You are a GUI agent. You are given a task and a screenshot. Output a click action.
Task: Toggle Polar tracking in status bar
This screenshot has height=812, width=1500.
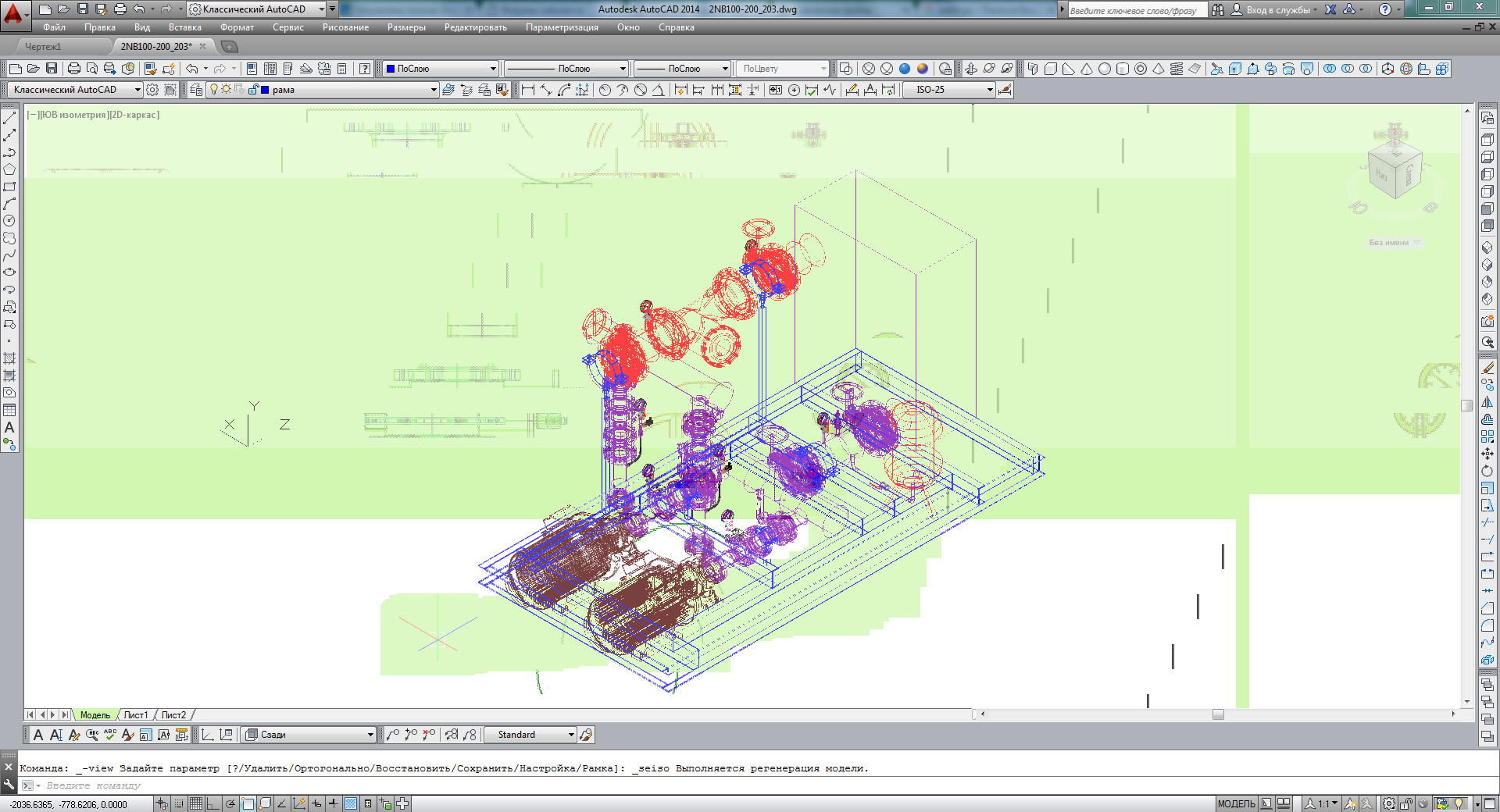tap(230, 803)
